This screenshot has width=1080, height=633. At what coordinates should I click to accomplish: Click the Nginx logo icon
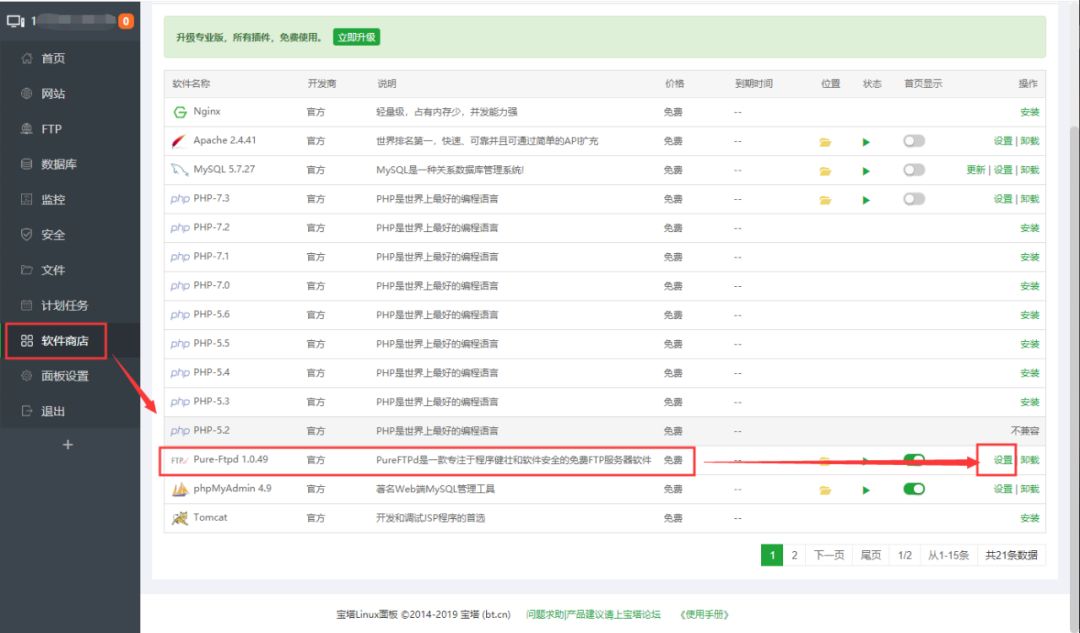180,112
